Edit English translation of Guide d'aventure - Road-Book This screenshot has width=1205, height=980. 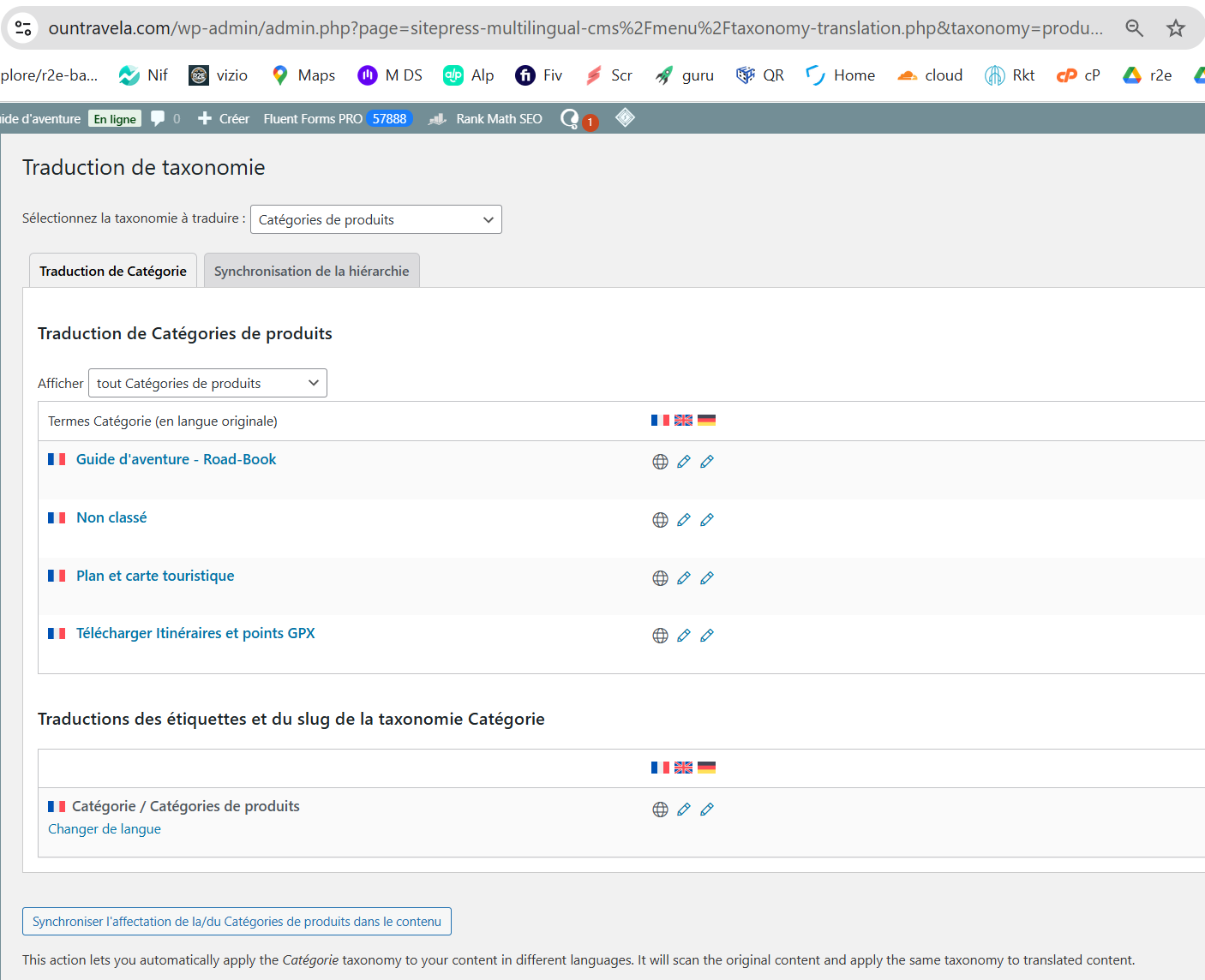pyautogui.click(x=683, y=462)
